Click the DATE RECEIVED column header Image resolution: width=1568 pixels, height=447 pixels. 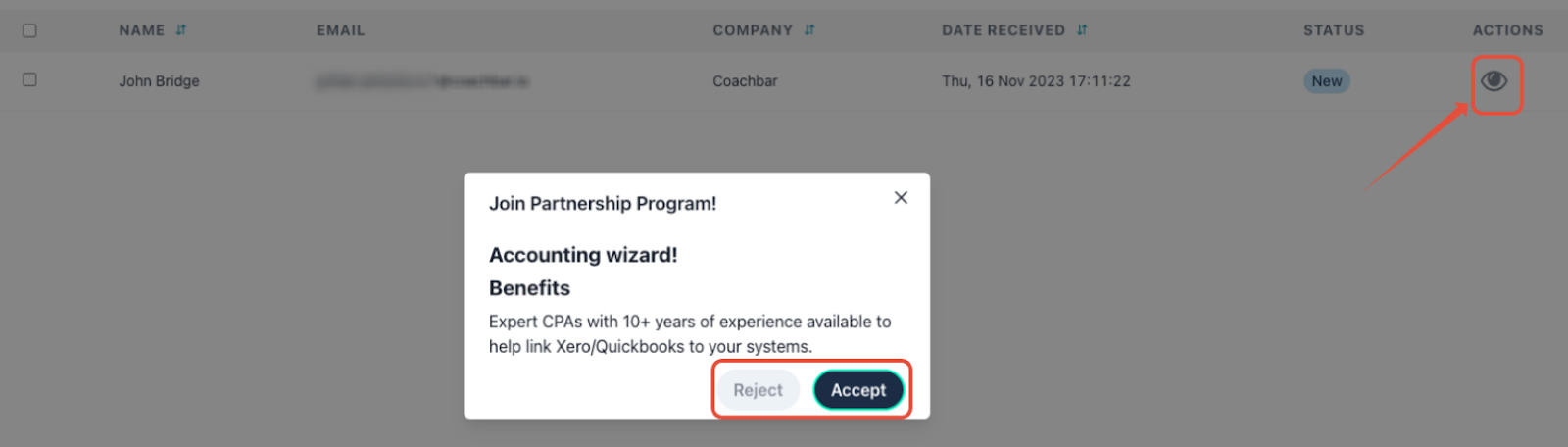[1003, 30]
